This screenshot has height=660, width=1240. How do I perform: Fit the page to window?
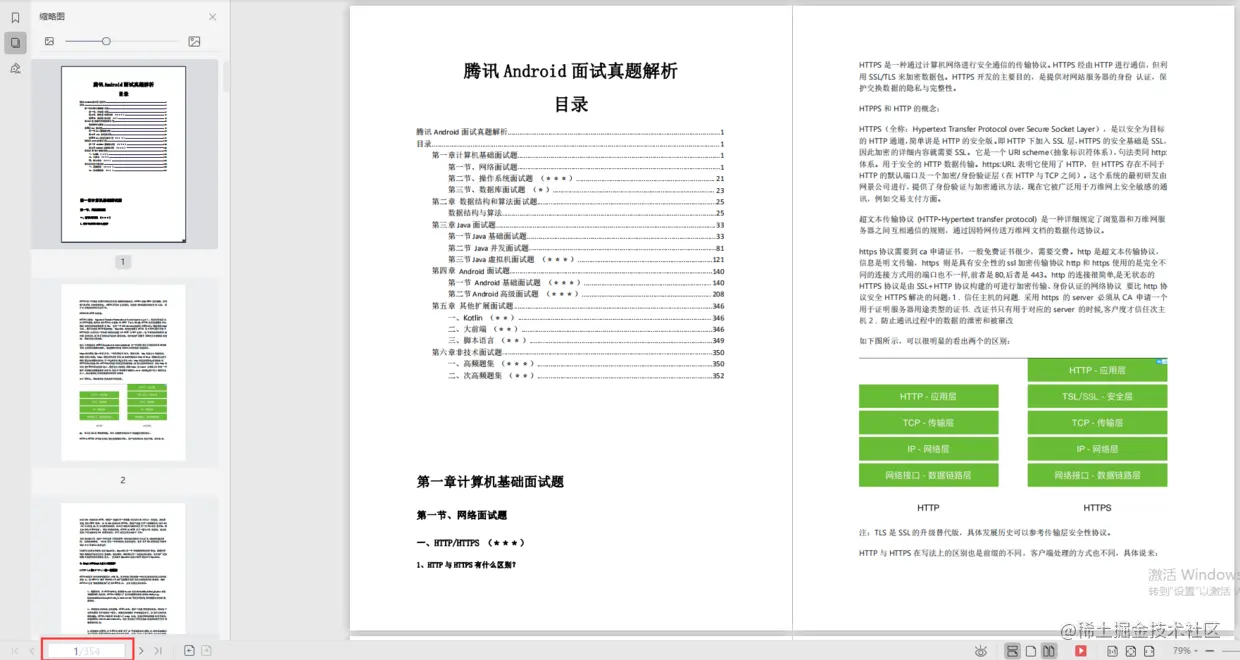pyautogui.click(x=1130, y=651)
